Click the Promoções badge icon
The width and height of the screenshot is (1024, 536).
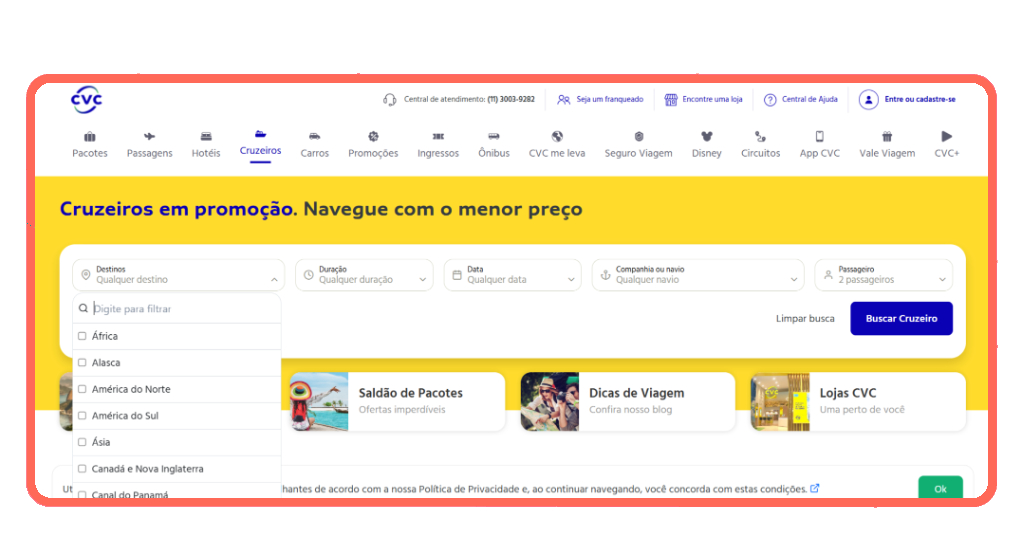373,136
